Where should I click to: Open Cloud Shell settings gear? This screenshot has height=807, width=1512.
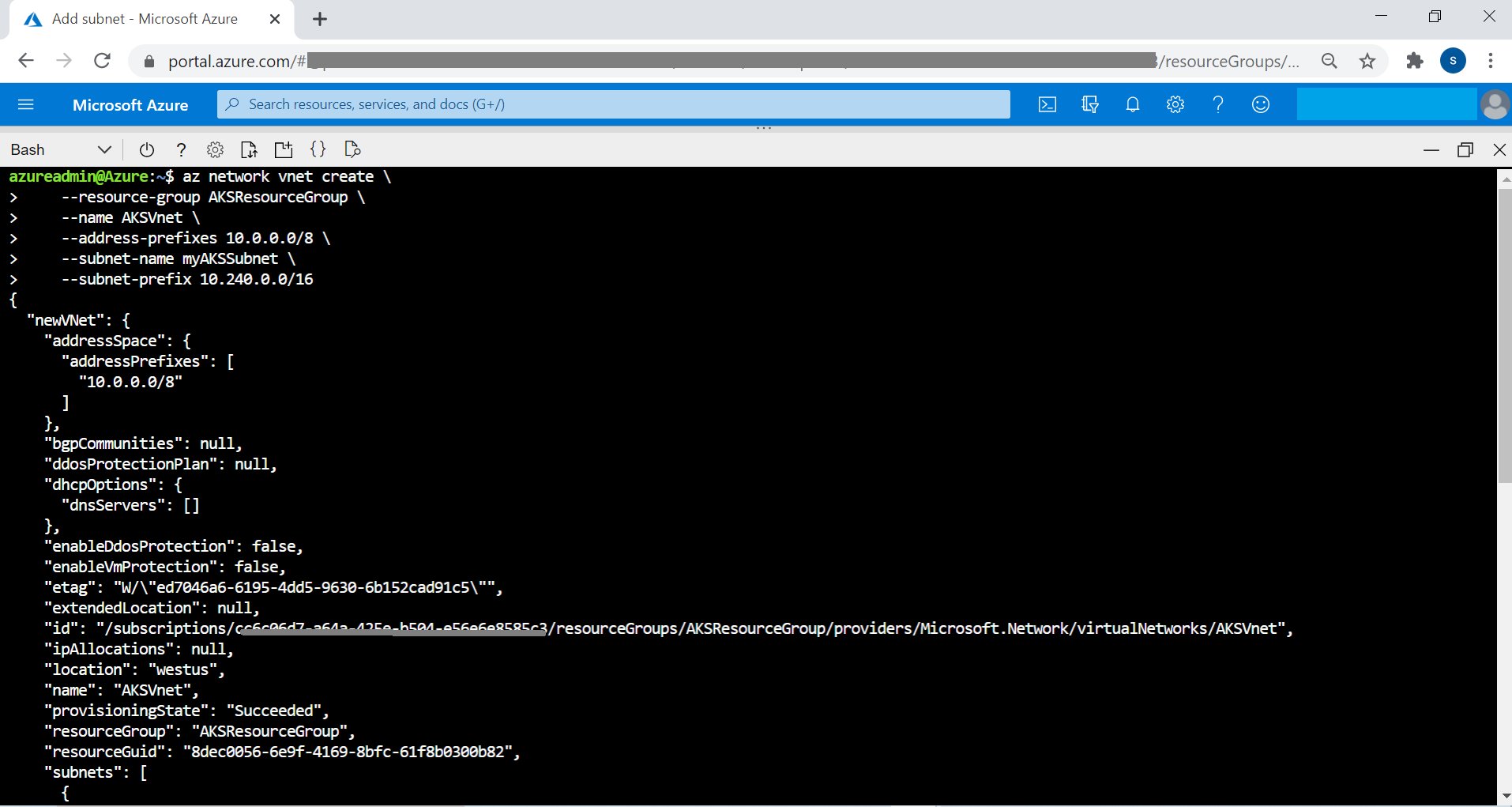coord(215,149)
